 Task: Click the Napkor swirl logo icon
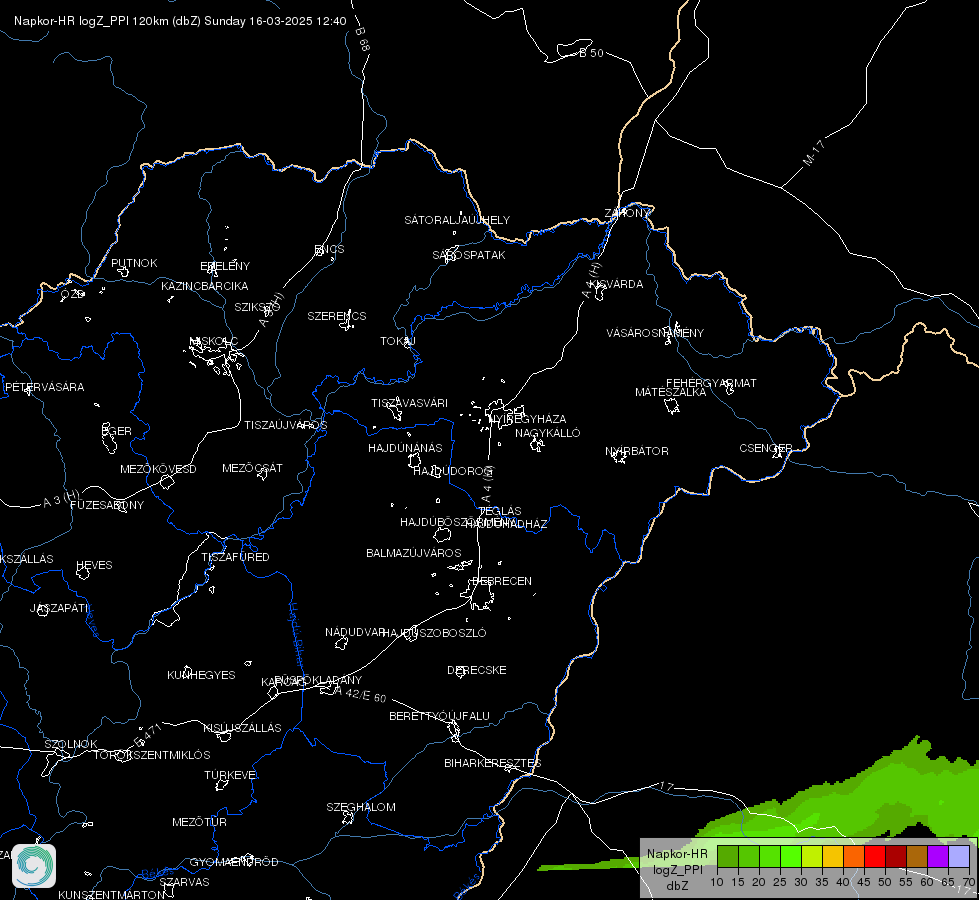point(34,866)
